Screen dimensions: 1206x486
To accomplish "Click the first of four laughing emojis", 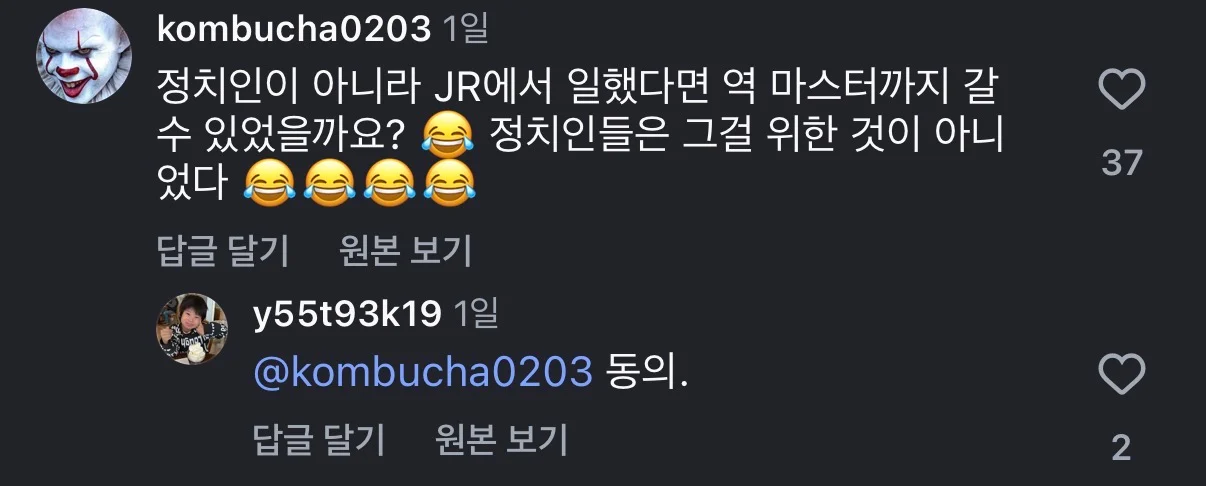I will [x=268, y=184].
